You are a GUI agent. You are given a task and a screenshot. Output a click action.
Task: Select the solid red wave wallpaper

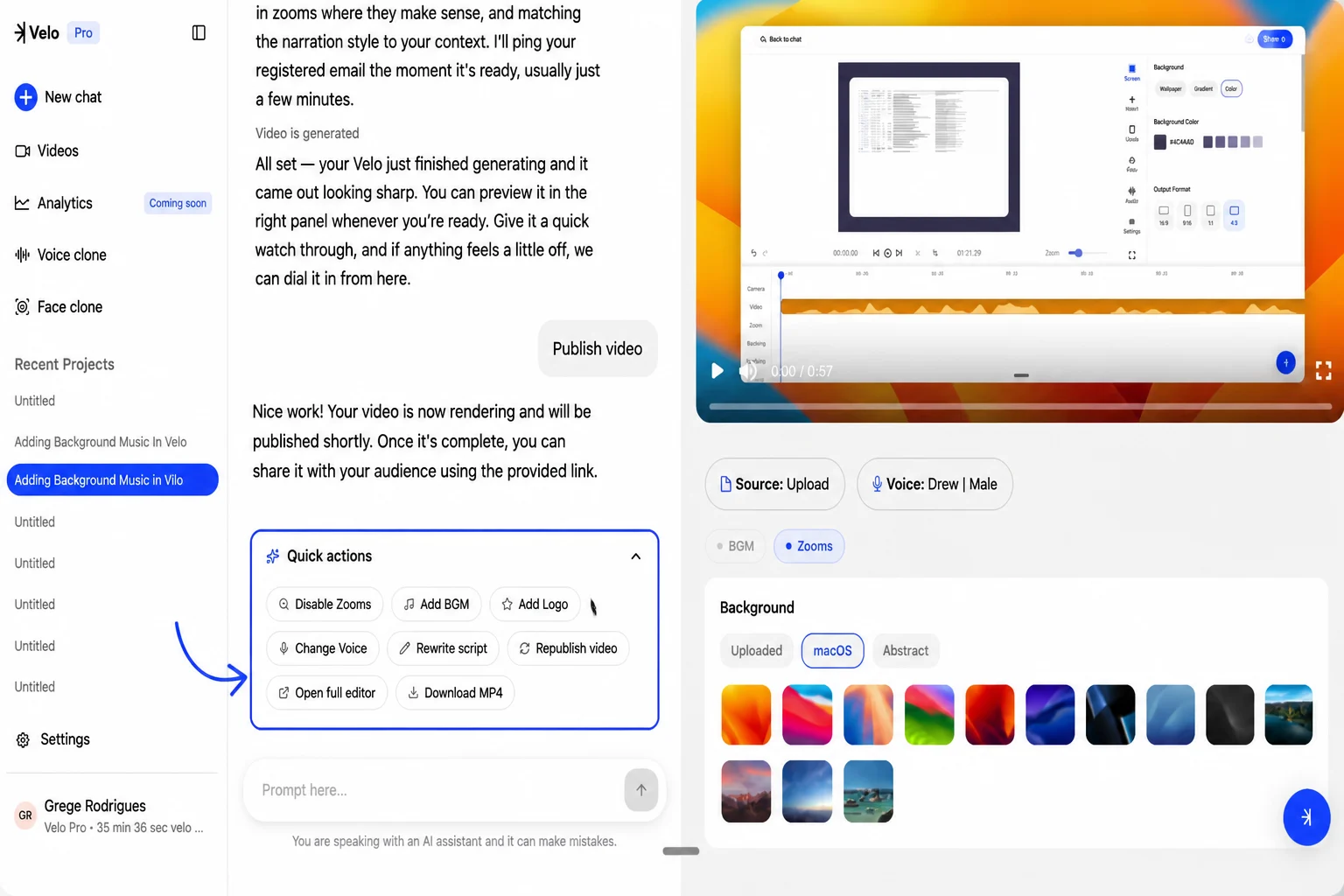pos(990,715)
